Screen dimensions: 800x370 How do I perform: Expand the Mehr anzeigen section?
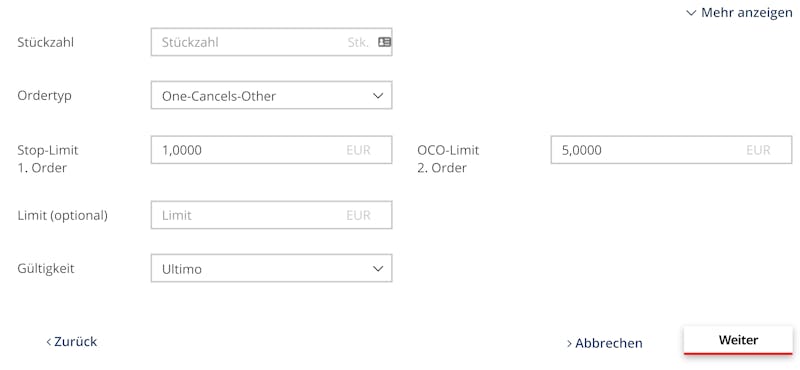point(739,13)
